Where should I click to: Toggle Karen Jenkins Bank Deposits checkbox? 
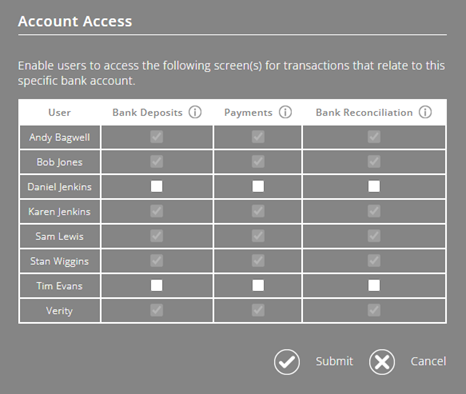pos(157,211)
